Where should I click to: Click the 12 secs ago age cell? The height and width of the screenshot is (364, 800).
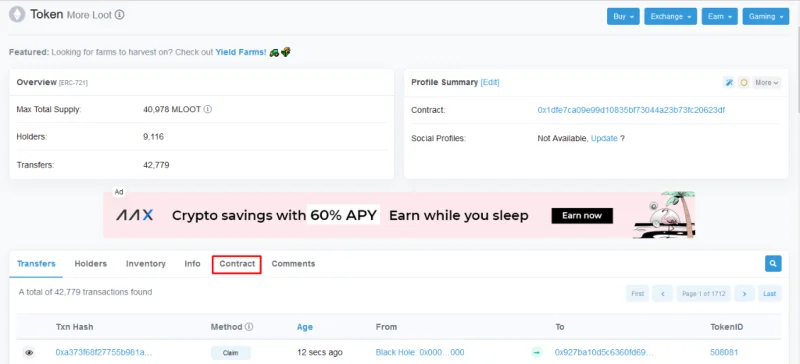click(320, 352)
